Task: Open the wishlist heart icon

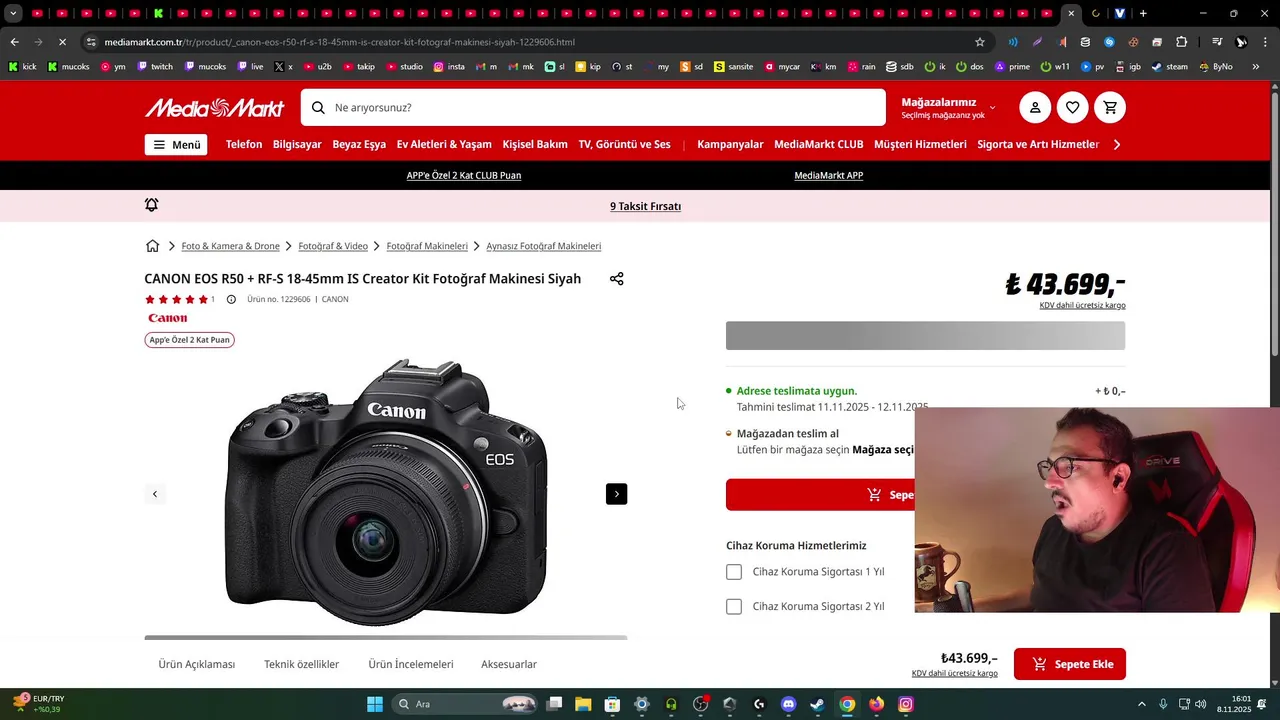Action: pyautogui.click(x=1073, y=108)
